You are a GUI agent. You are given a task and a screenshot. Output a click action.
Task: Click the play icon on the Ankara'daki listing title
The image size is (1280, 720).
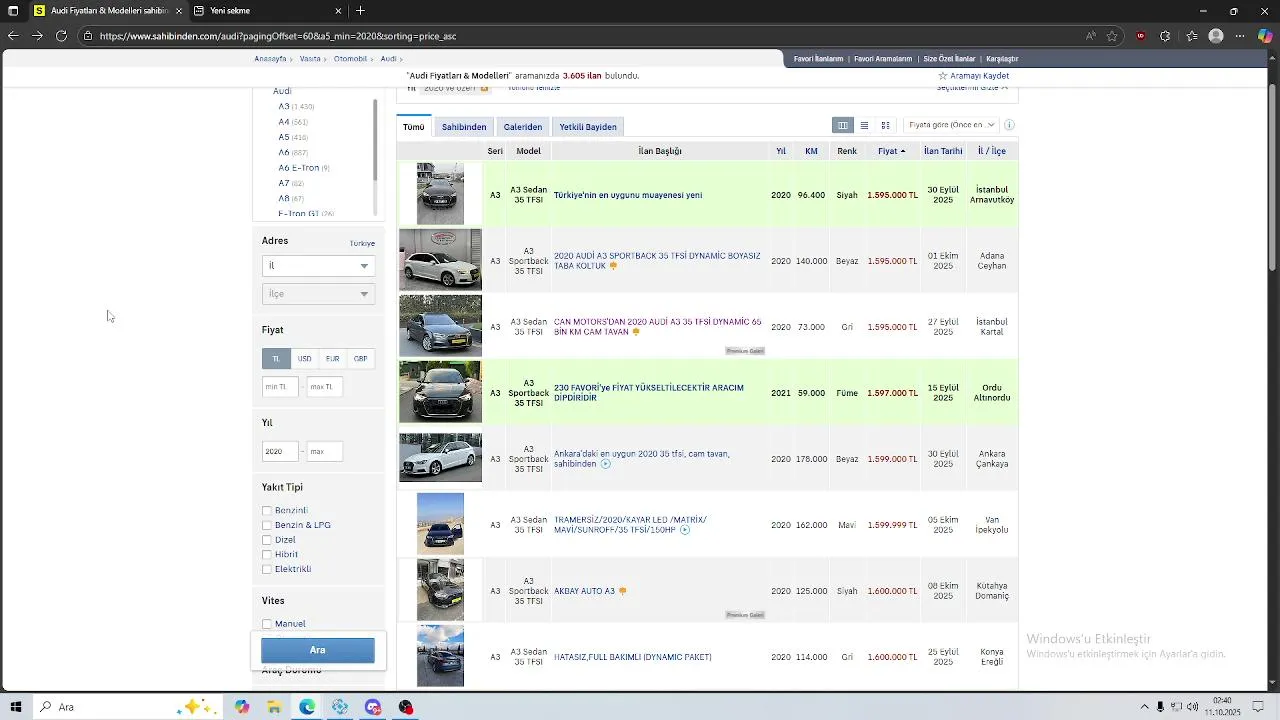[x=605, y=464]
